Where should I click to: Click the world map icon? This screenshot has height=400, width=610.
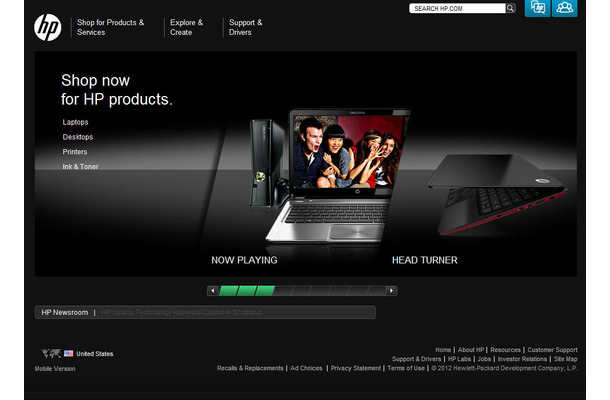pos(51,353)
